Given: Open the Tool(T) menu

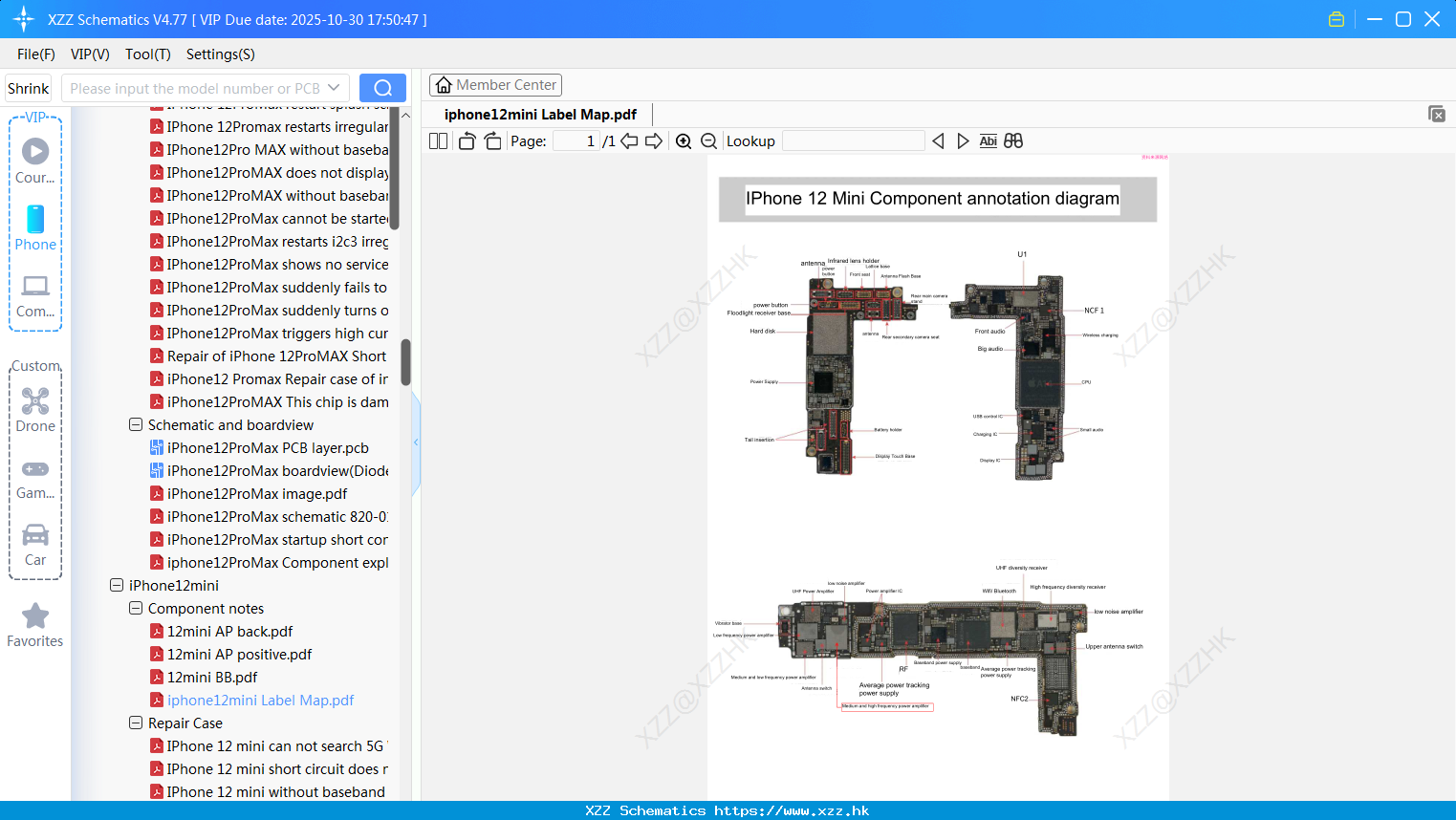Looking at the screenshot, I should pyautogui.click(x=148, y=54).
